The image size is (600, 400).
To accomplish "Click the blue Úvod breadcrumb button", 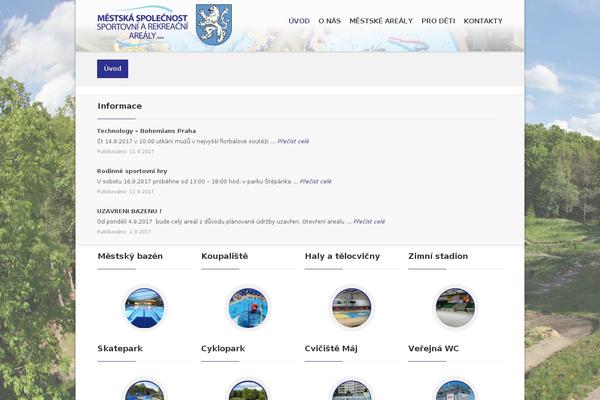I will point(112,69).
